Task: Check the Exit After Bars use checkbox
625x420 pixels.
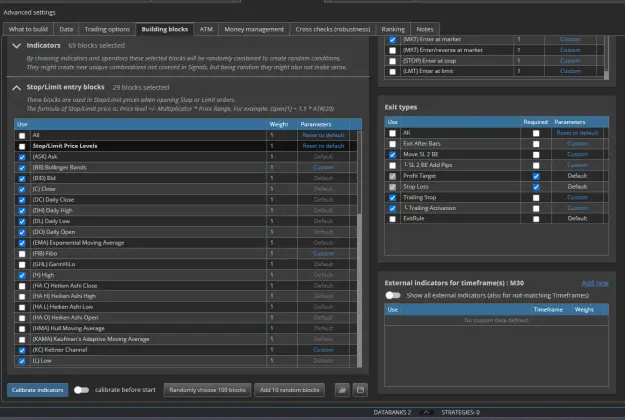Action: [393, 144]
